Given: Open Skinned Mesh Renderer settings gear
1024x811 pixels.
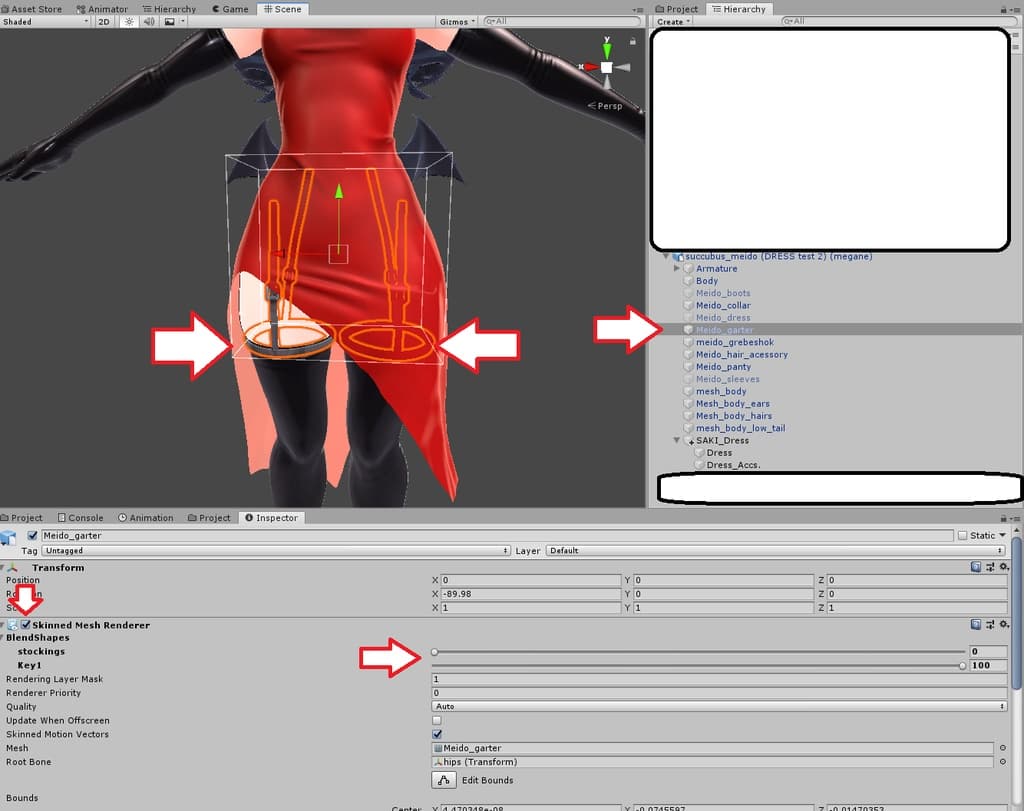Looking at the screenshot, I should pos(1004,624).
